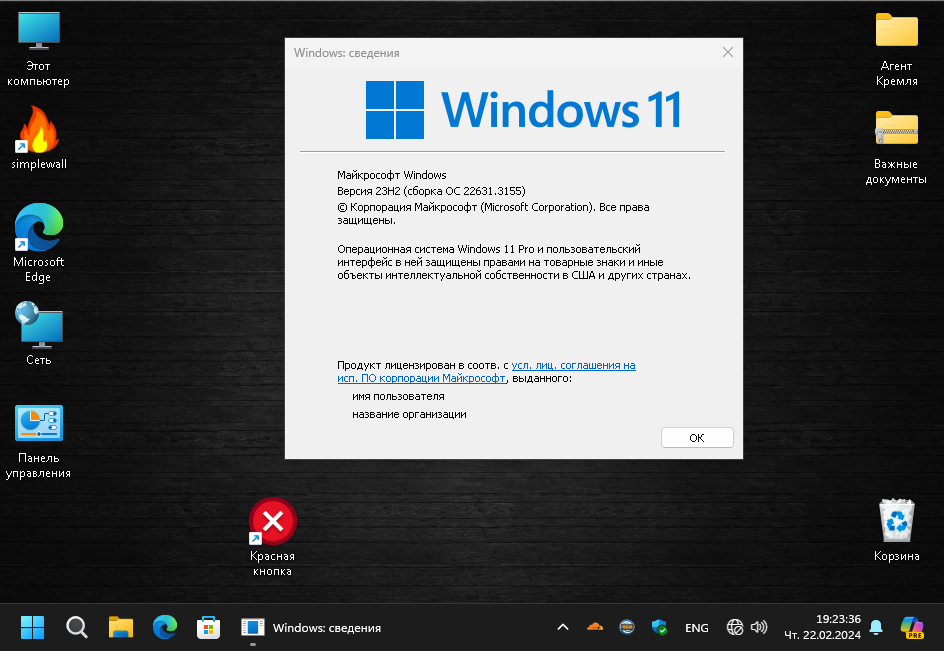Select the Сеть desktop icon
The width and height of the screenshot is (944, 651).
39,333
